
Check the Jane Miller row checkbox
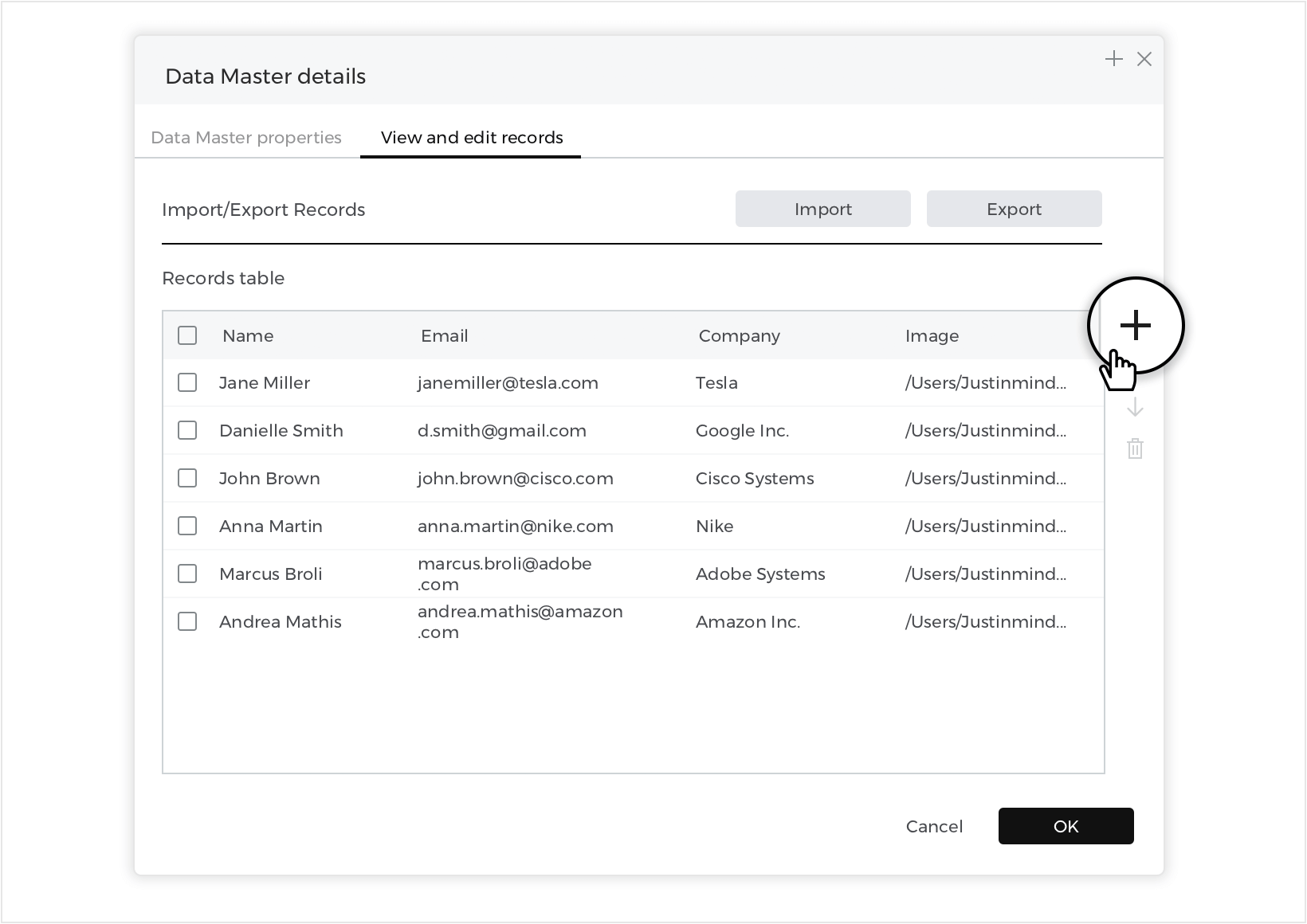click(187, 383)
